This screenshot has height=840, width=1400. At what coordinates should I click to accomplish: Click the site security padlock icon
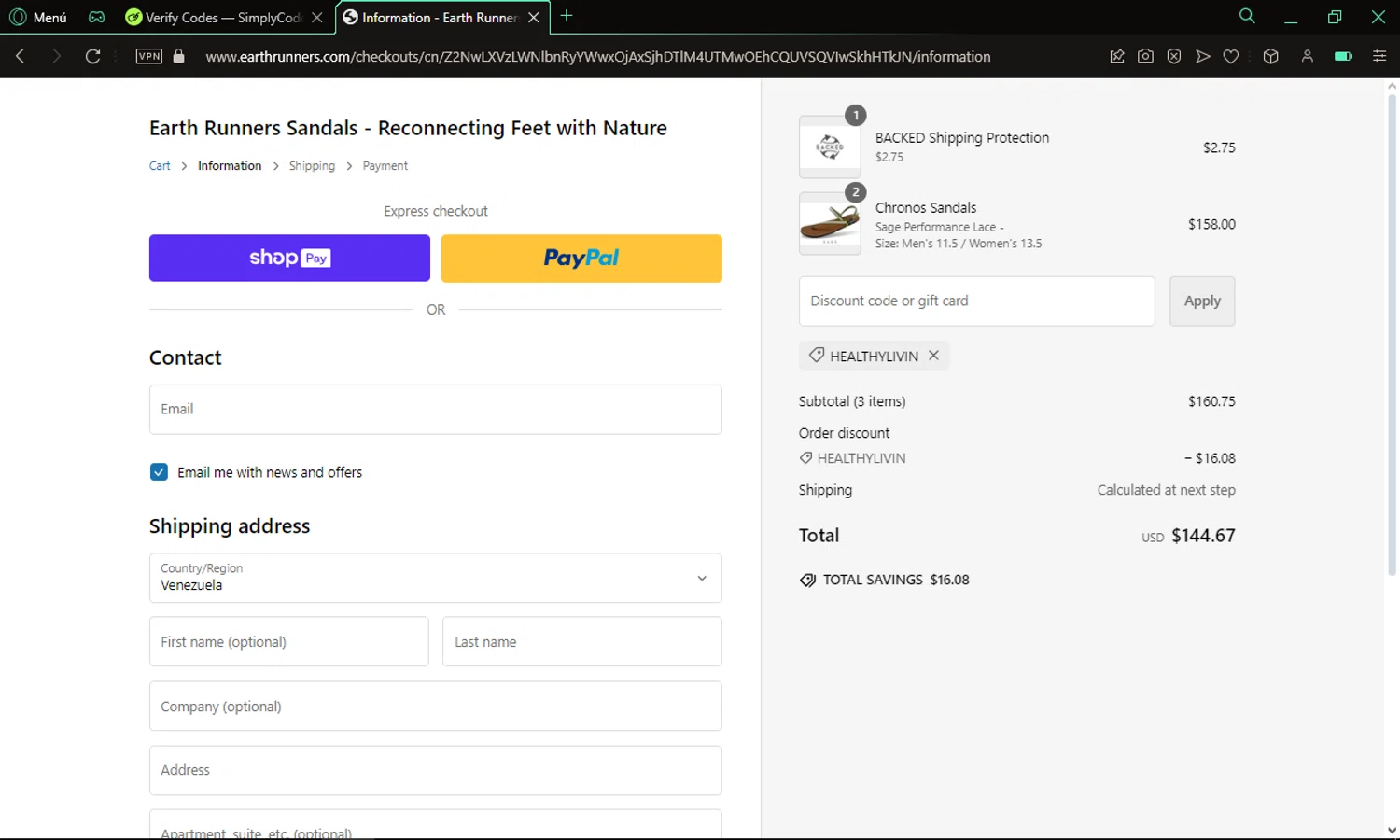(x=179, y=56)
